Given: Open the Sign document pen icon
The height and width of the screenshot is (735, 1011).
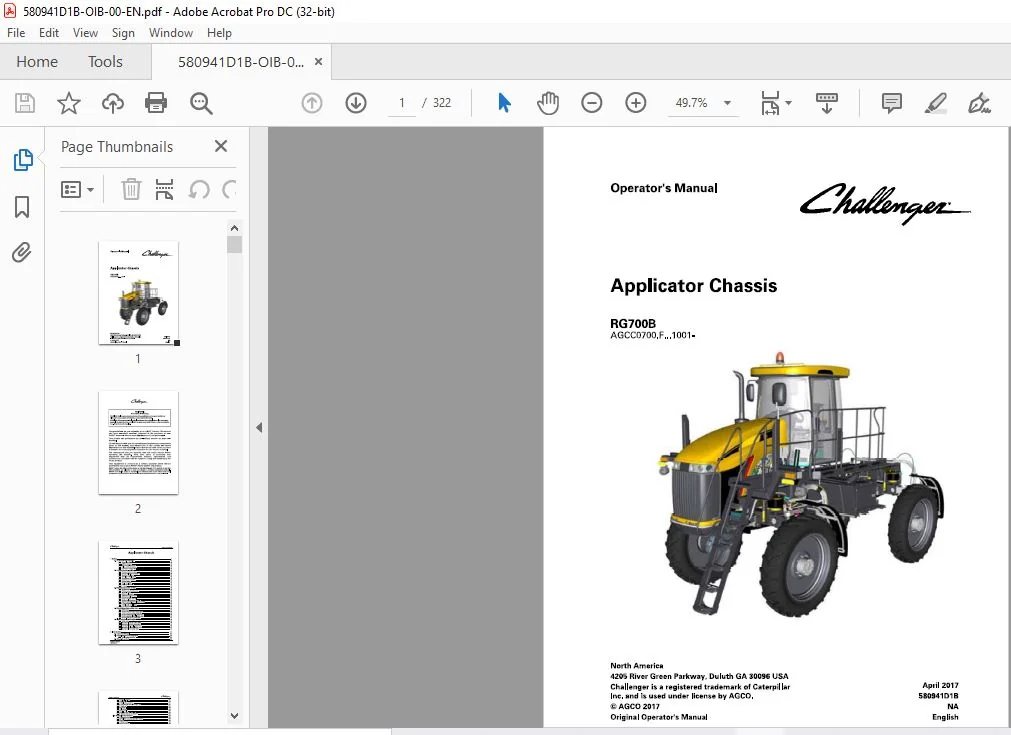Looking at the screenshot, I should (x=979, y=103).
